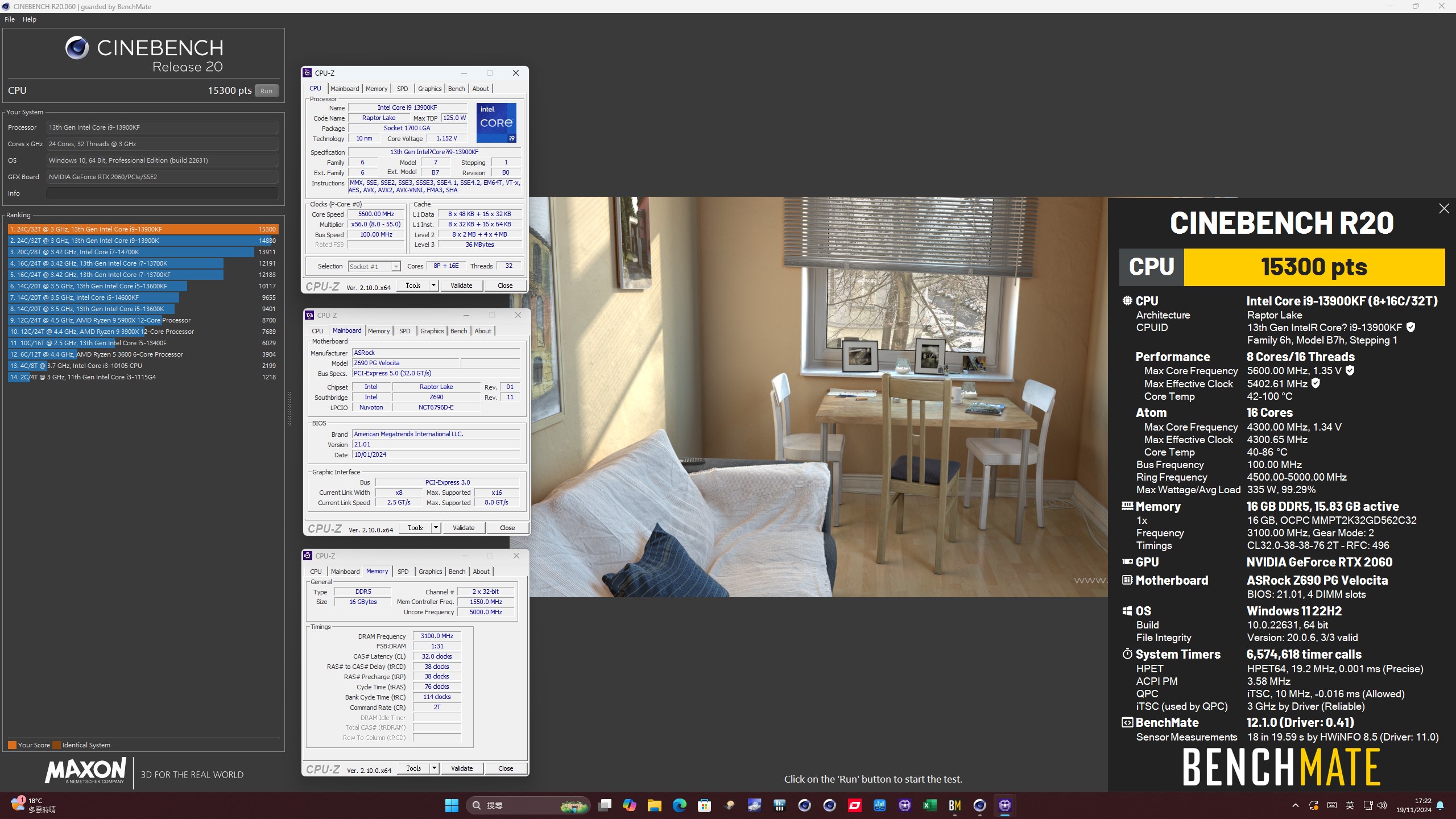
Task: Select the Core i3-1115G4 ranking row
Action: tap(142, 377)
